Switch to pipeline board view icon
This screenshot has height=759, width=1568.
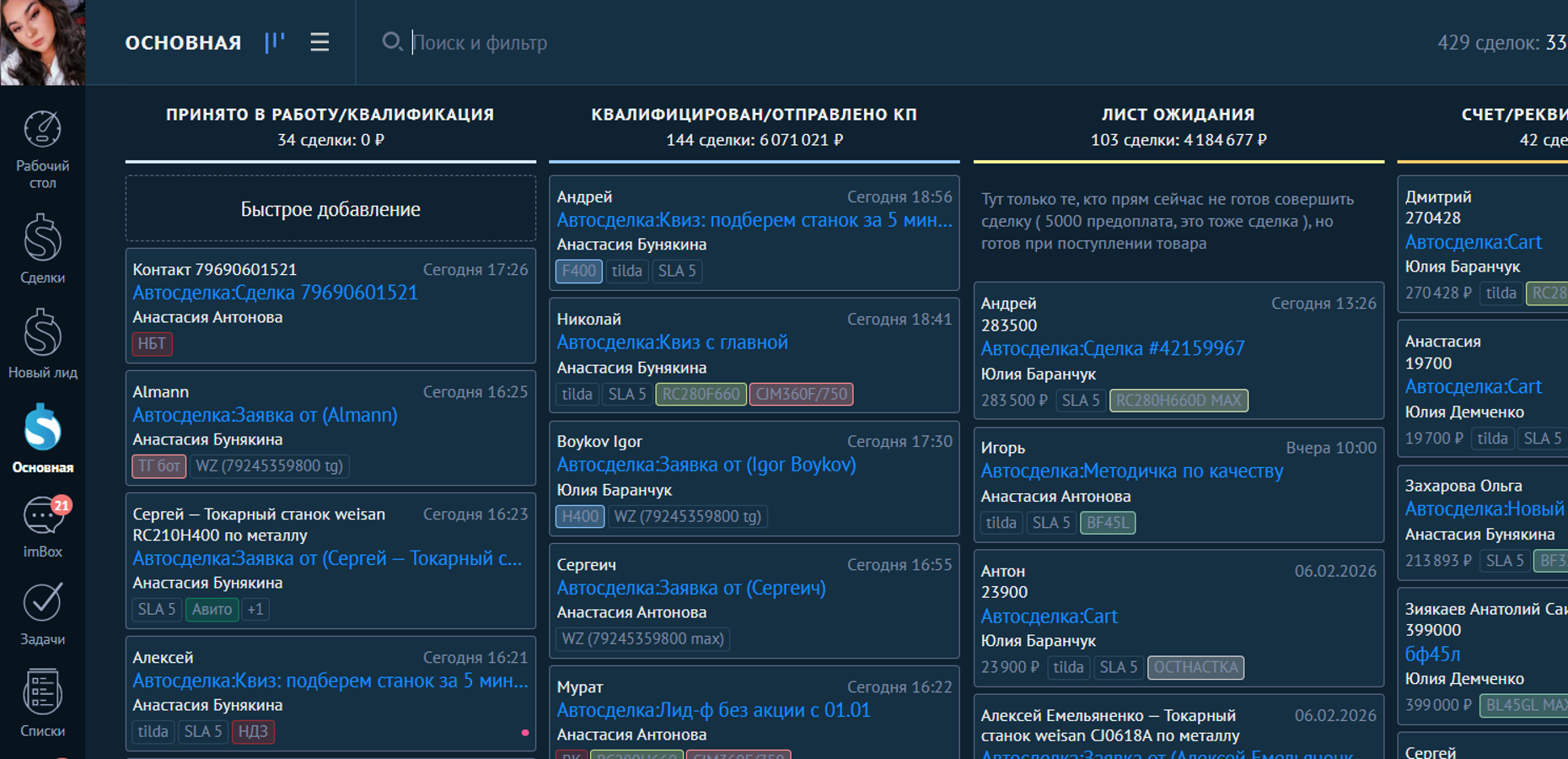point(275,42)
